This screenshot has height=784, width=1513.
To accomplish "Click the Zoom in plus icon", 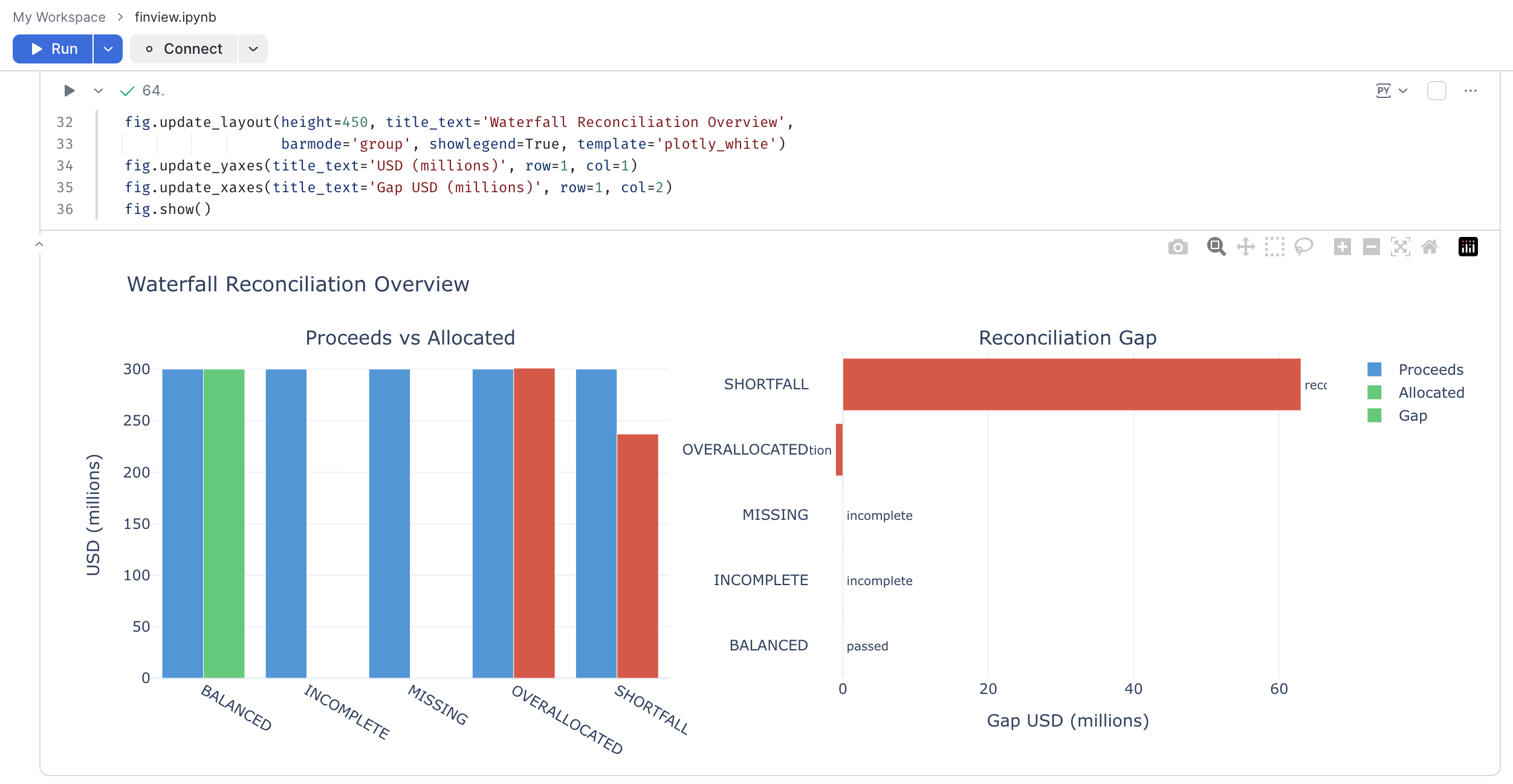I will tap(1343, 247).
